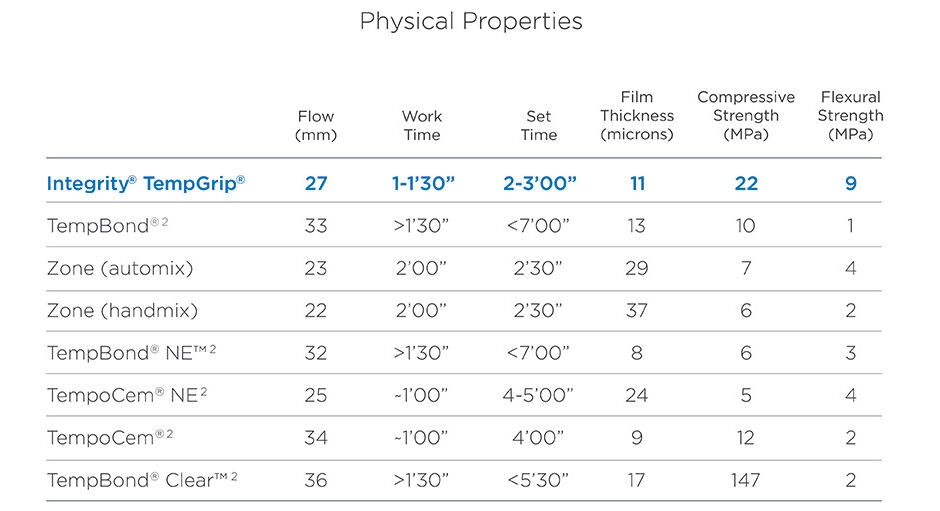The width and height of the screenshot is (940, 511).
Task: Click the Work Time column header
Action: (421, 126)
